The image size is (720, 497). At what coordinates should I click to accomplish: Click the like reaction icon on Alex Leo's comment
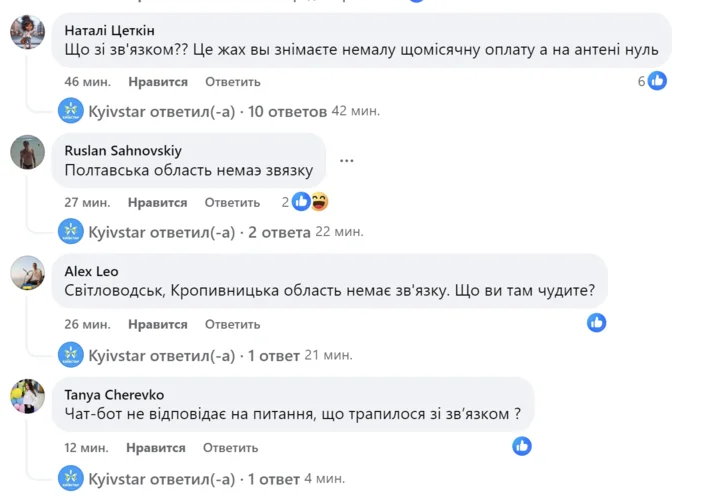click(x=597, y=322)
